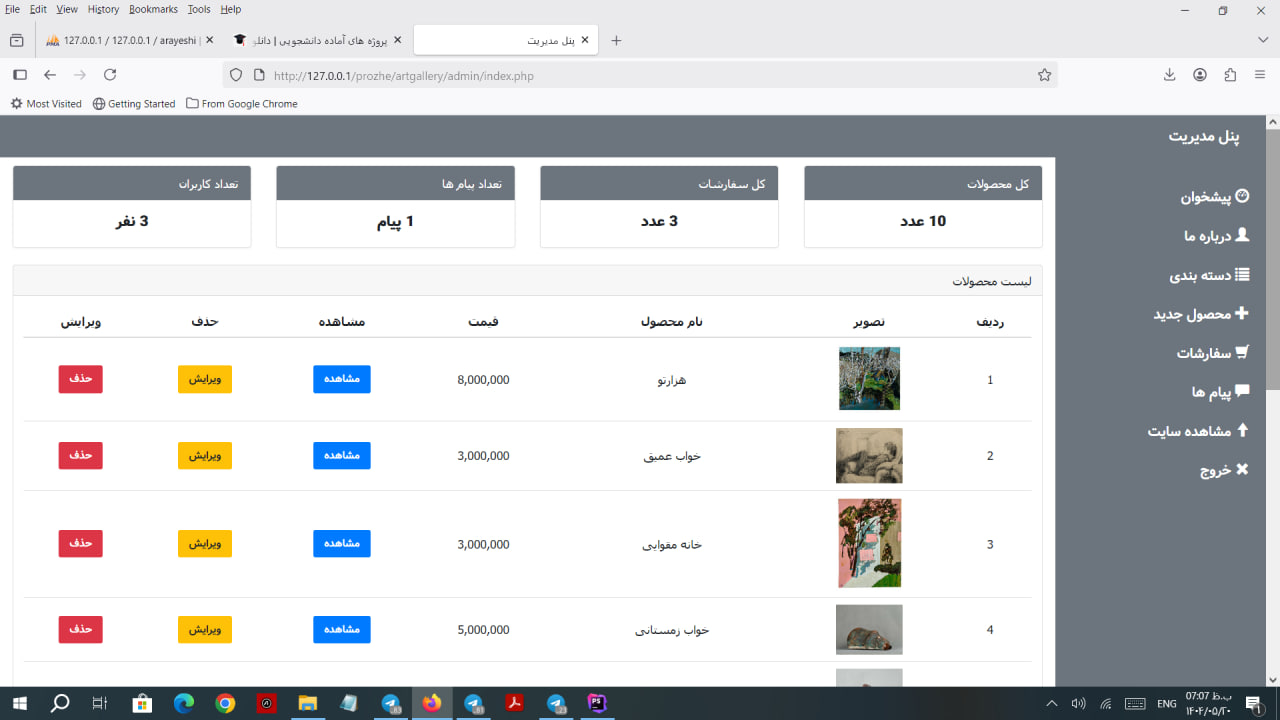Click the URL address bar field
The height and width of the screenshot is (720, 1280).
coord(640,75)
